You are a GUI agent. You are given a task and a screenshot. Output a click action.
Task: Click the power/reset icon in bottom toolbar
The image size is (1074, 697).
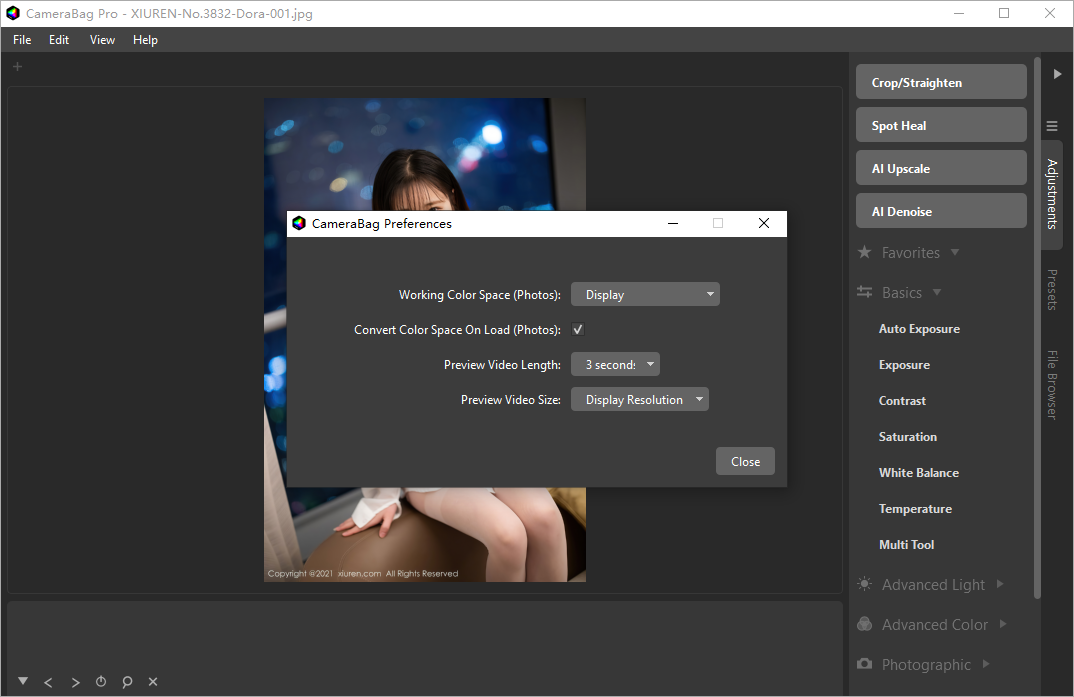101,682
